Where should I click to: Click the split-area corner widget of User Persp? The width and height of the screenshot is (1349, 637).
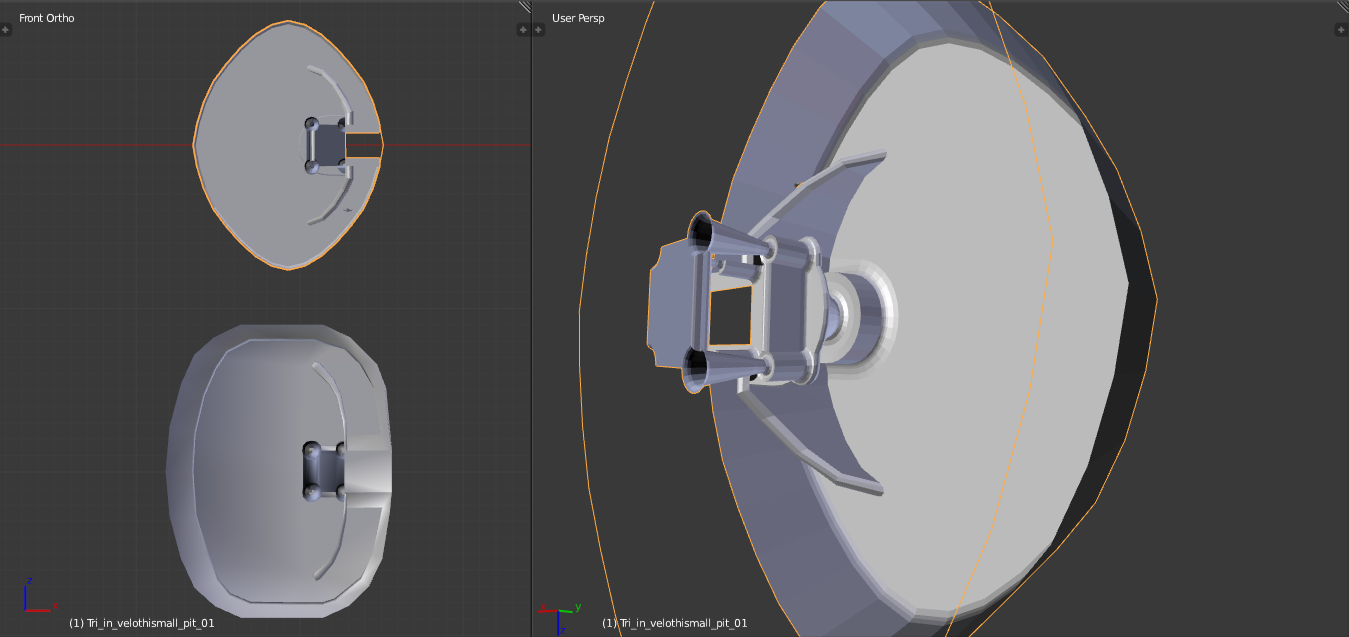pyautogui.click(x=1342, y=6)
